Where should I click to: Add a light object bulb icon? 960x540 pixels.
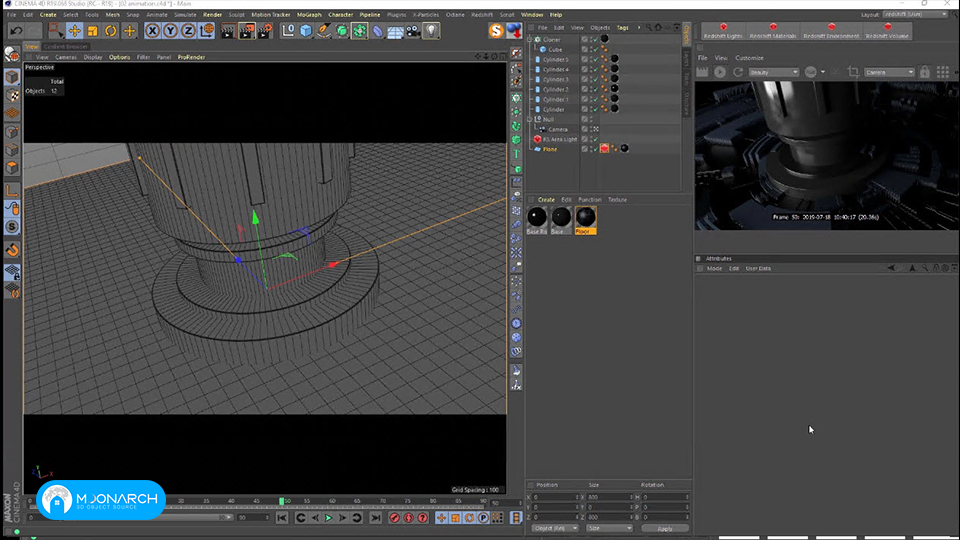431,31
